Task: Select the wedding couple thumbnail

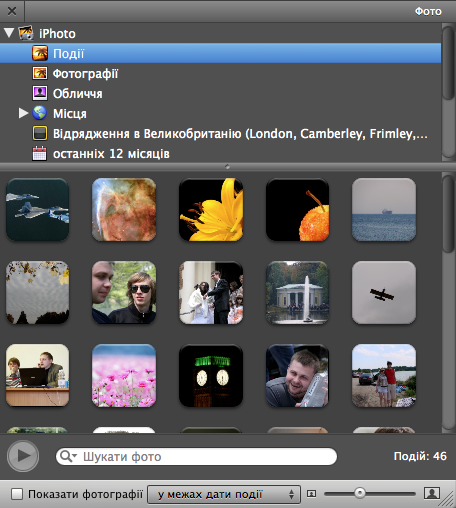Action: coord(211,292)
